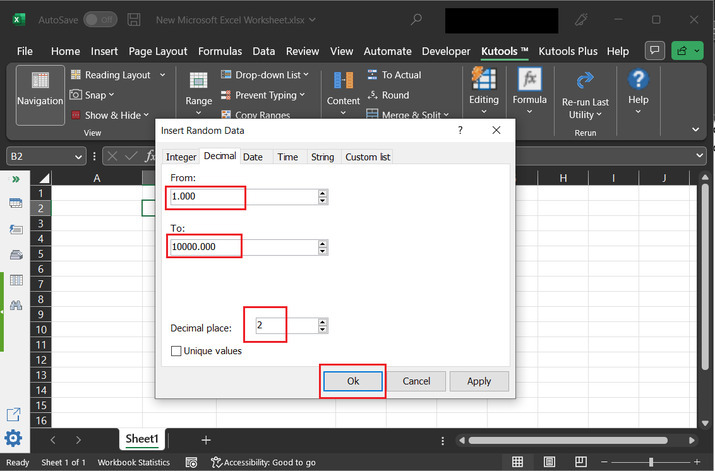Add a new sheet with plus button

[206, 440]
